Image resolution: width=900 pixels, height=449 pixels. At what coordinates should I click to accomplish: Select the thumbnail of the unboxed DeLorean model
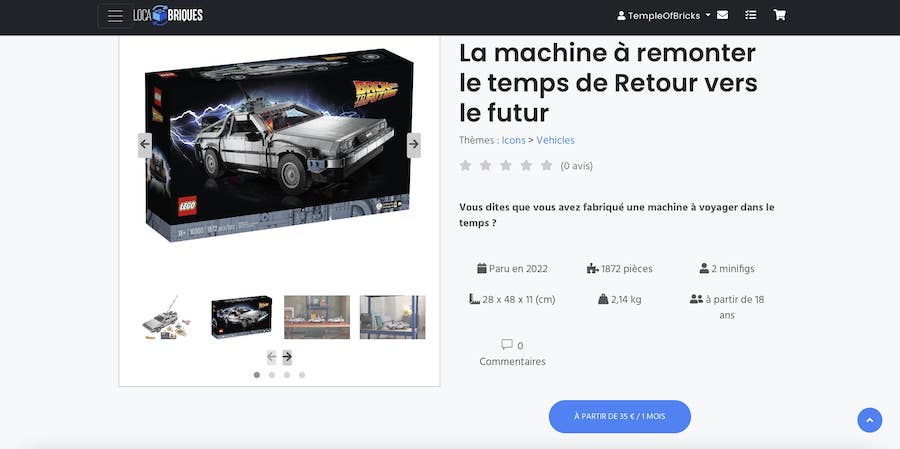(167, 317)
